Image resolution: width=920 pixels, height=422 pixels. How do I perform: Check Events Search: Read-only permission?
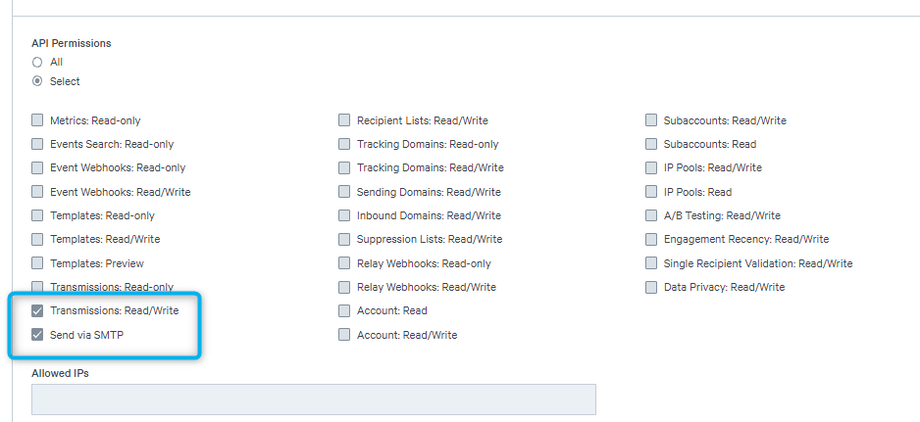[38, 144]
